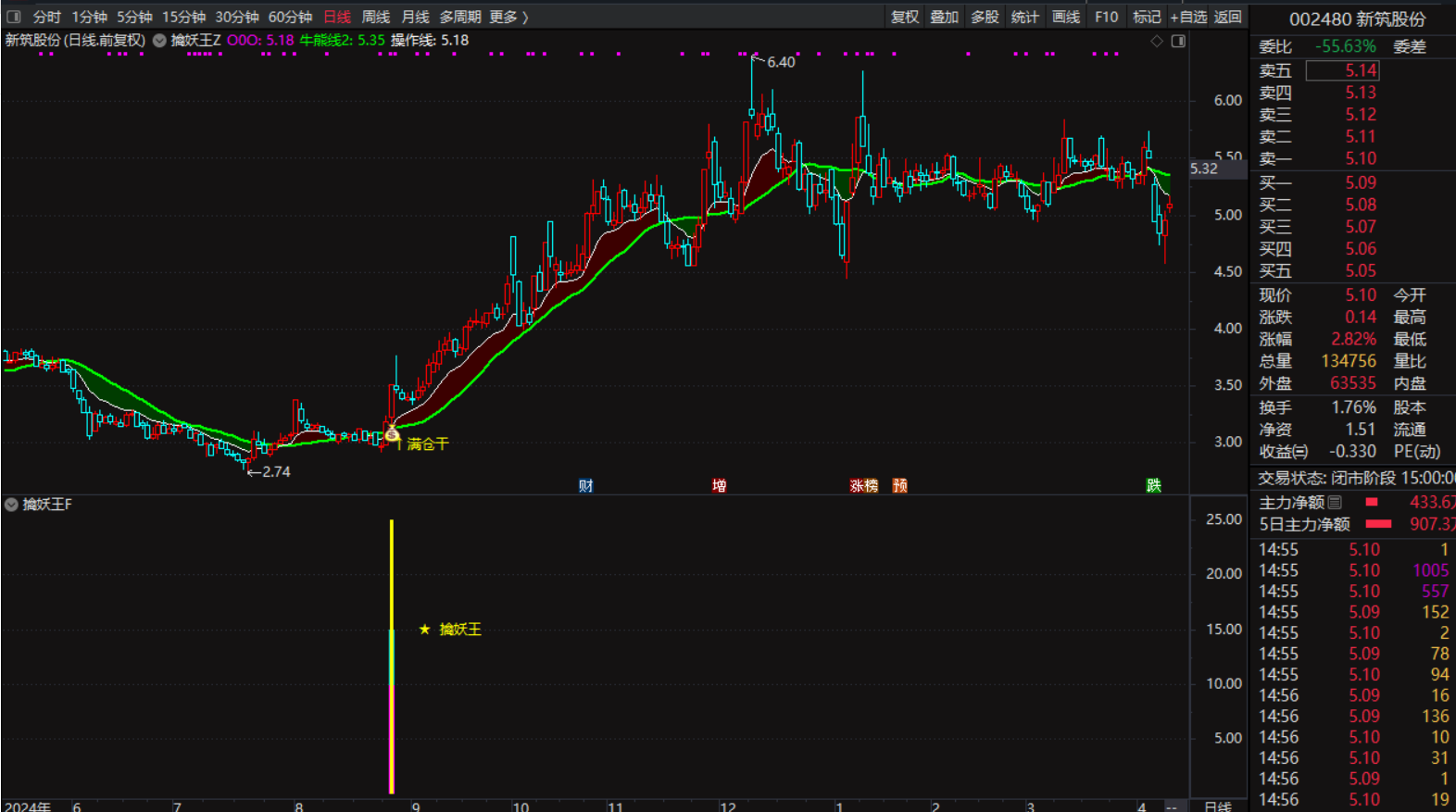Open the 画线 drawing tools button

[1066, 17]
